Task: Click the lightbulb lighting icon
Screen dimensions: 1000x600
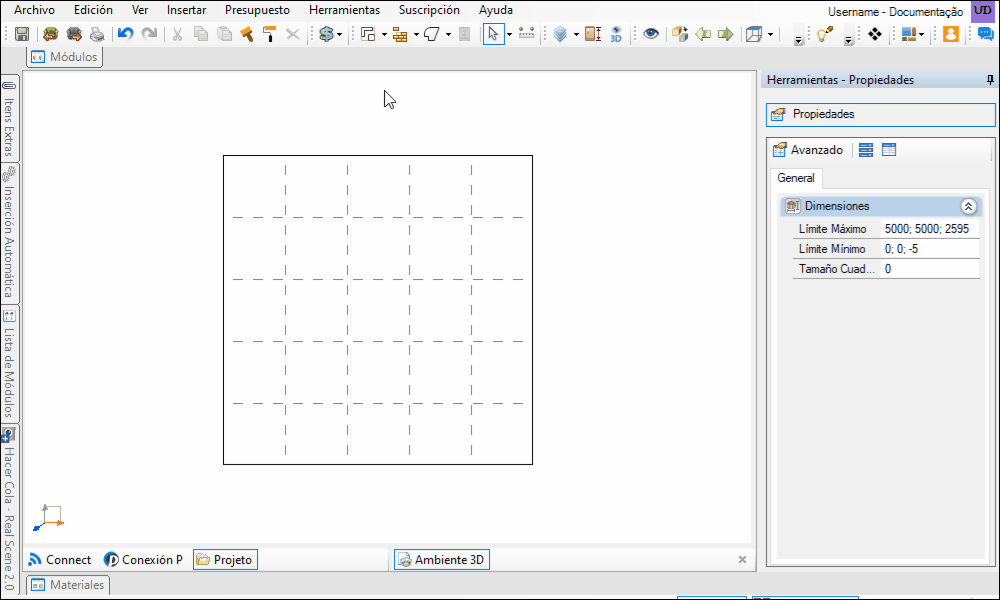Action: coord(825,34)
